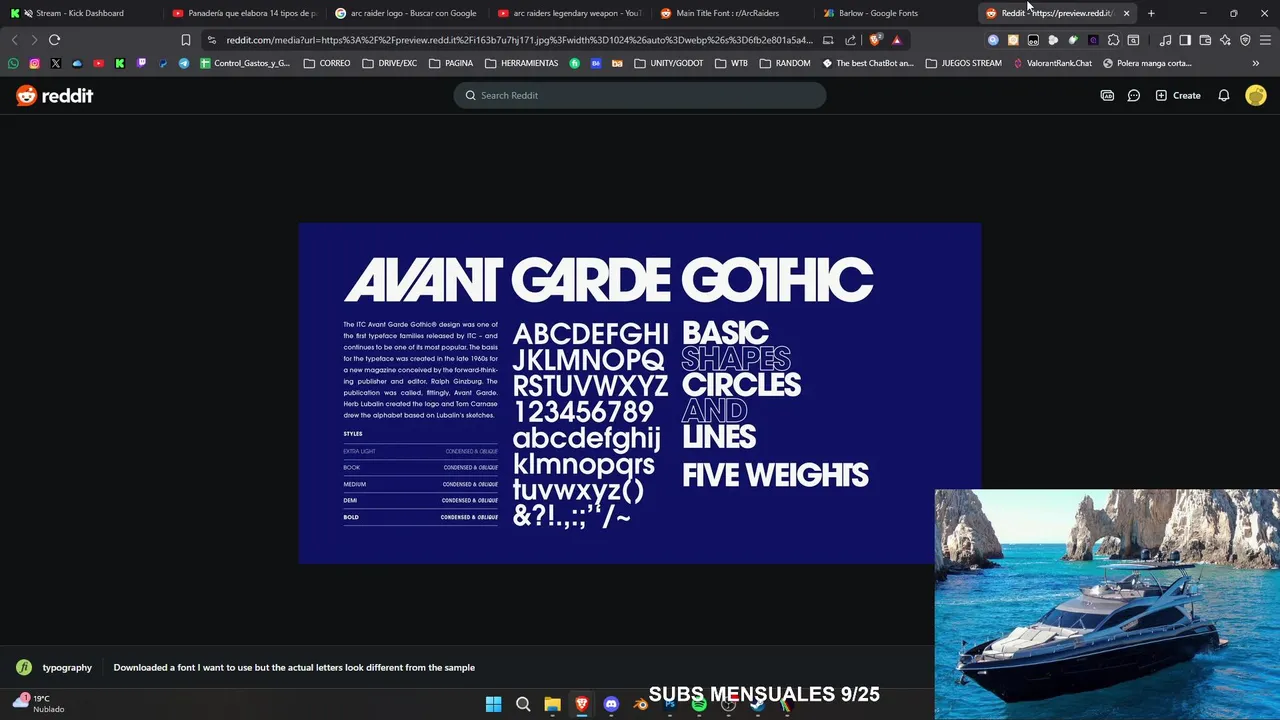1280x720 pixels.
Task: Expand the RANDOM bookmarks folder
Action: click(x=785, y=63)
